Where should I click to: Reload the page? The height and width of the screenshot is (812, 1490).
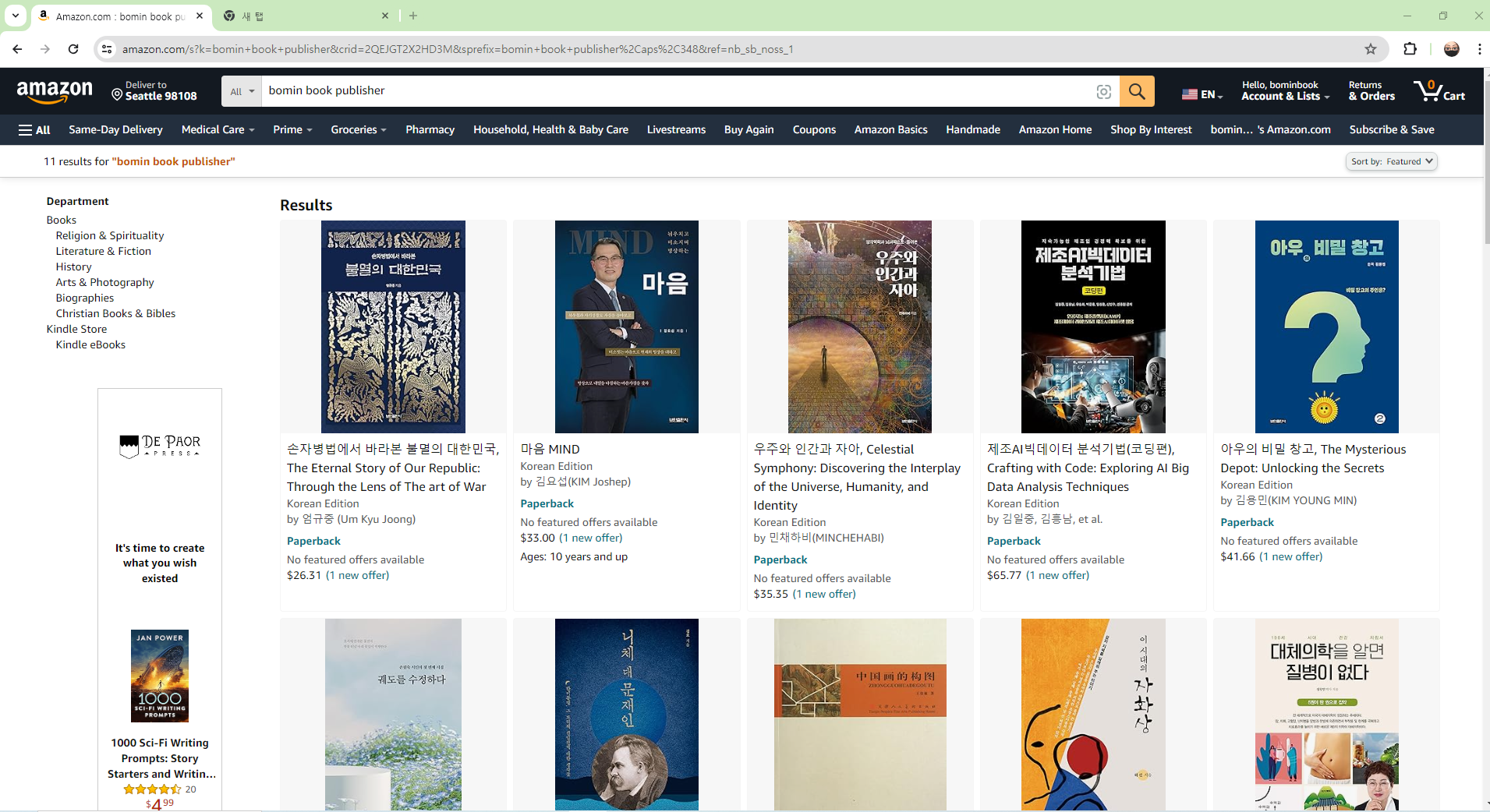[x=73, y=49]
